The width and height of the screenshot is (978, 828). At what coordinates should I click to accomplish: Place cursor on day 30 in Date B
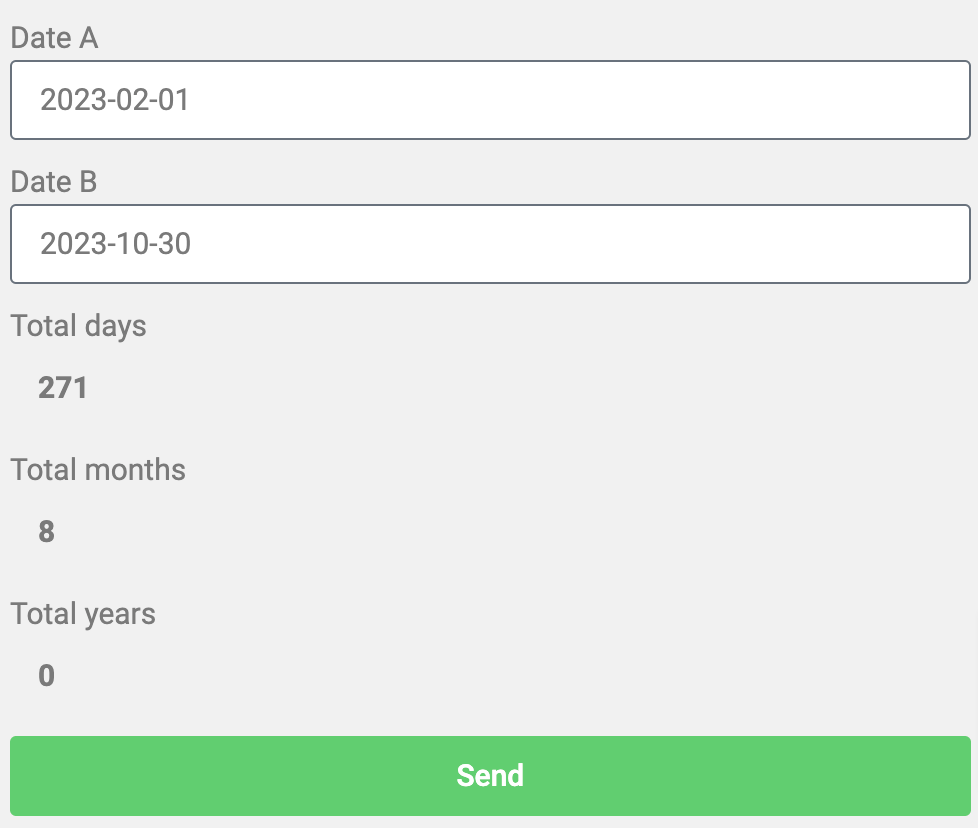[174, 244]
